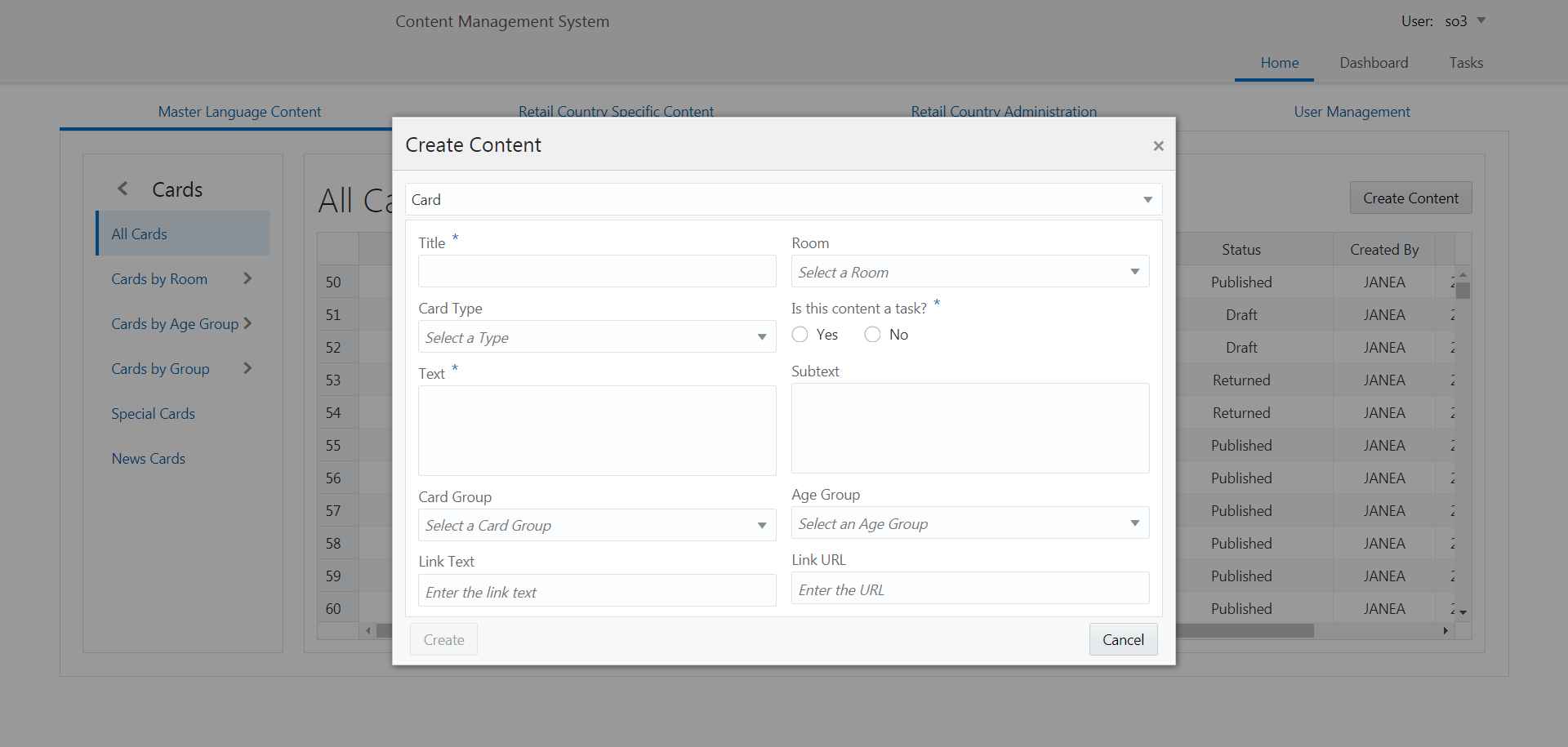The height and width of the screenshot is (747, 1568).
Task: Select No for content is a task
Action: pyautogui.click(x=873, y=335)
